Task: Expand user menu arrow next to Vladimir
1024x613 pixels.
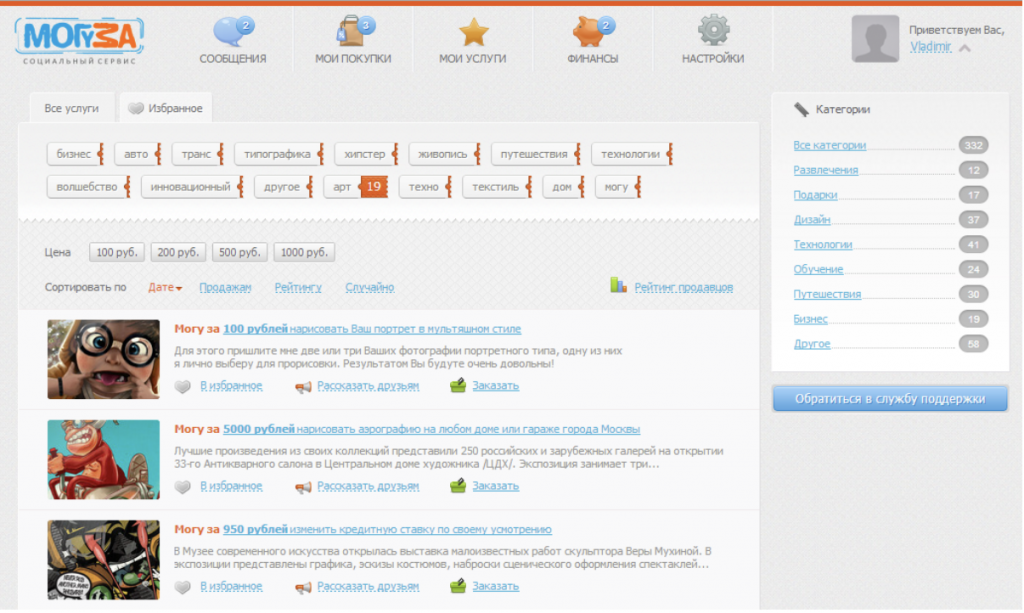Action: 964,47
